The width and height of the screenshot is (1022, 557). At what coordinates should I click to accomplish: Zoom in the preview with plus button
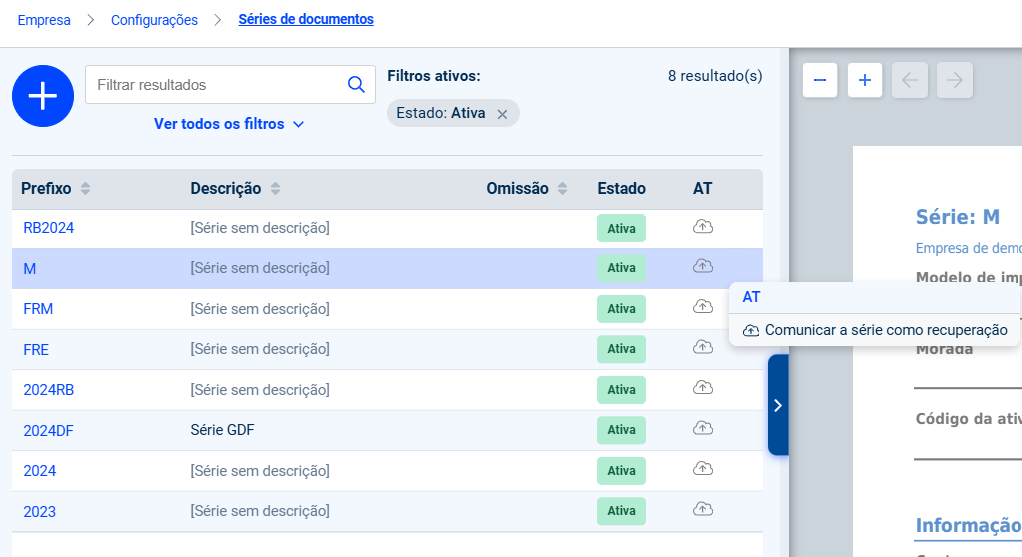coord(865,80)
